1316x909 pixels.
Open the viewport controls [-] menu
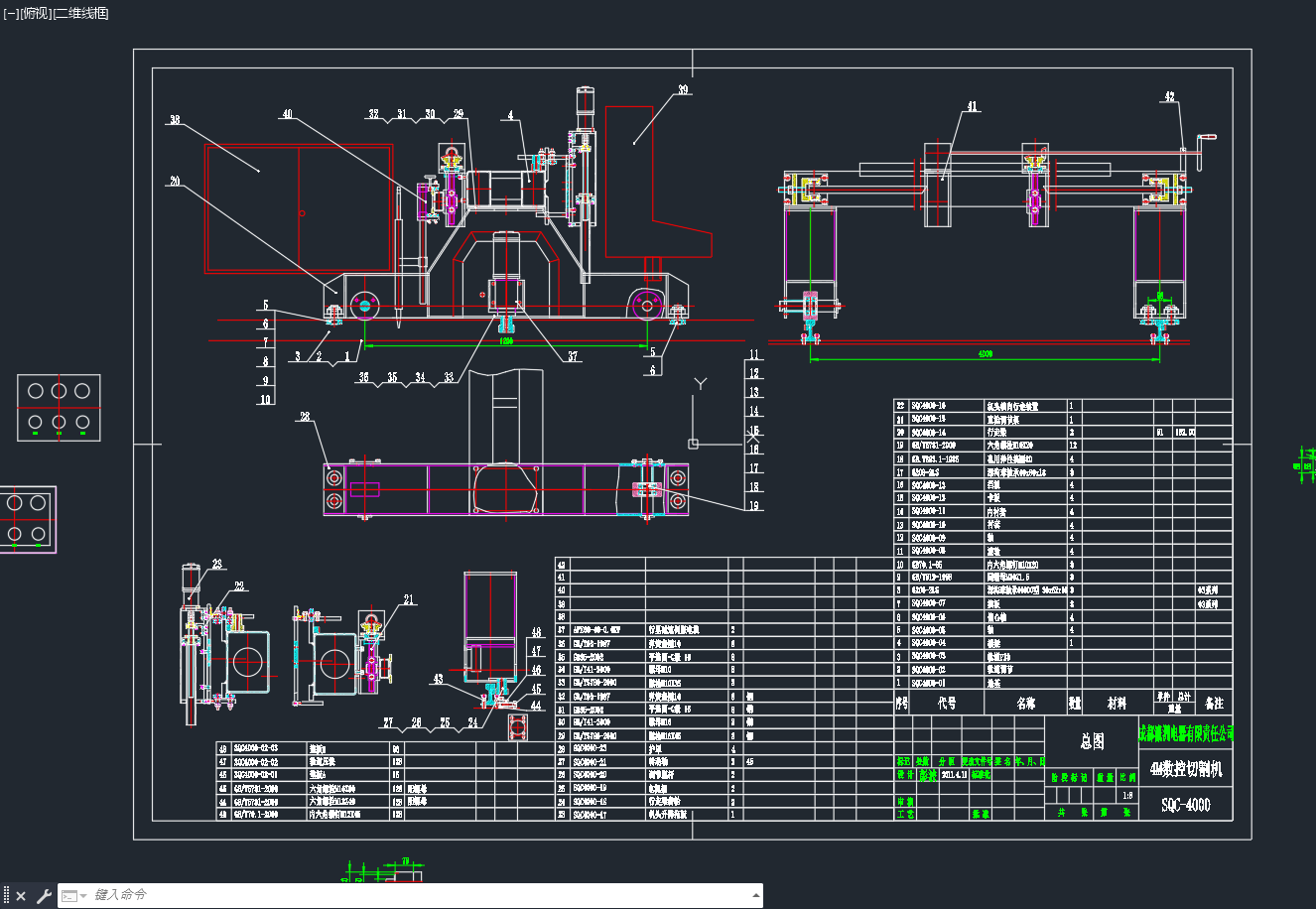(x=11, y=13)
